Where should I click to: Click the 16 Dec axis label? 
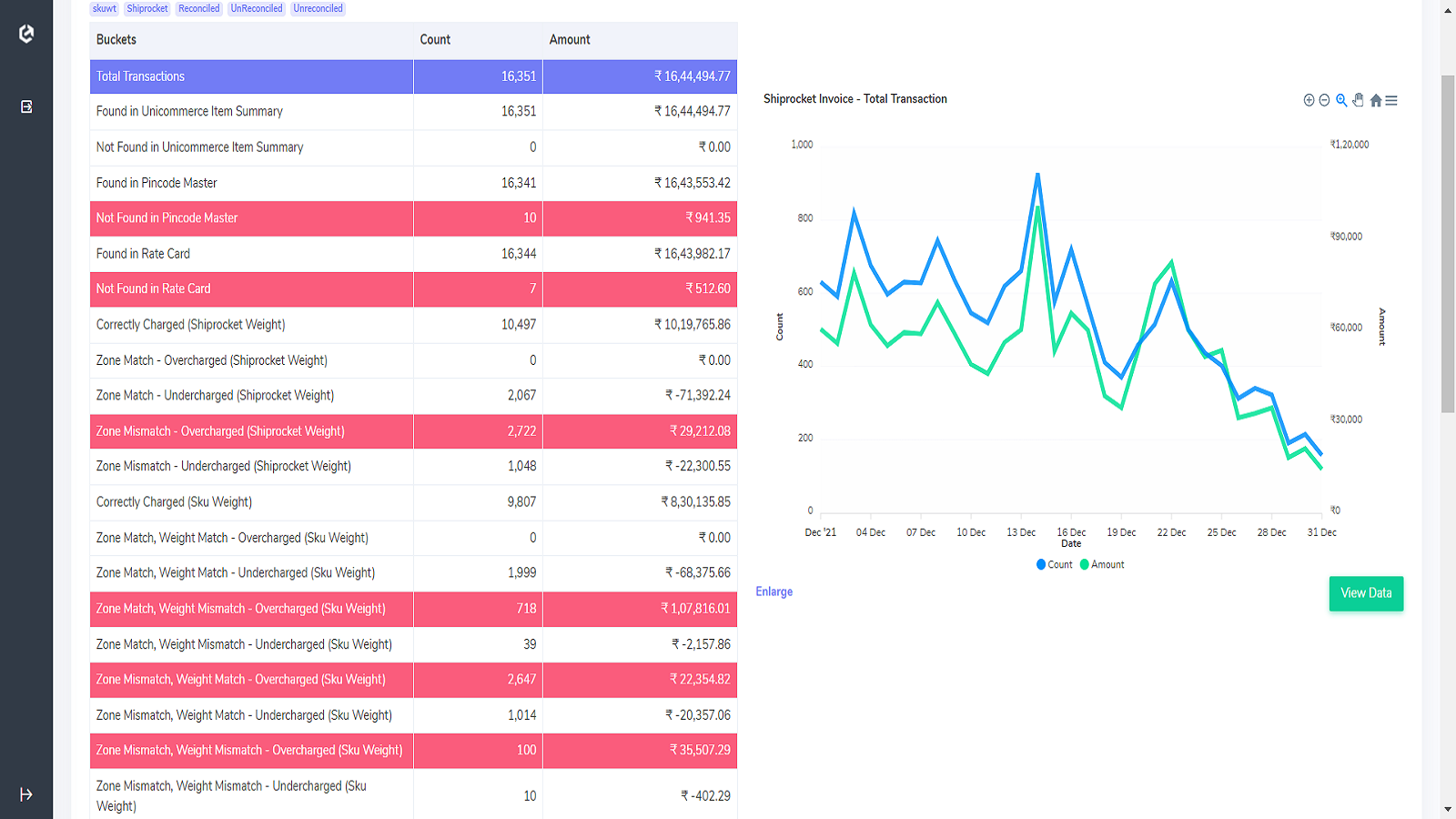pyautogui.click(x=1071, y=532)
